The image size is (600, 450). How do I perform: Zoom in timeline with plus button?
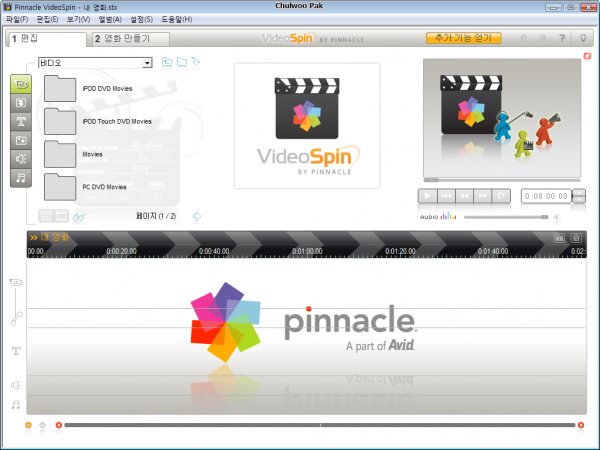pos(28,425)
